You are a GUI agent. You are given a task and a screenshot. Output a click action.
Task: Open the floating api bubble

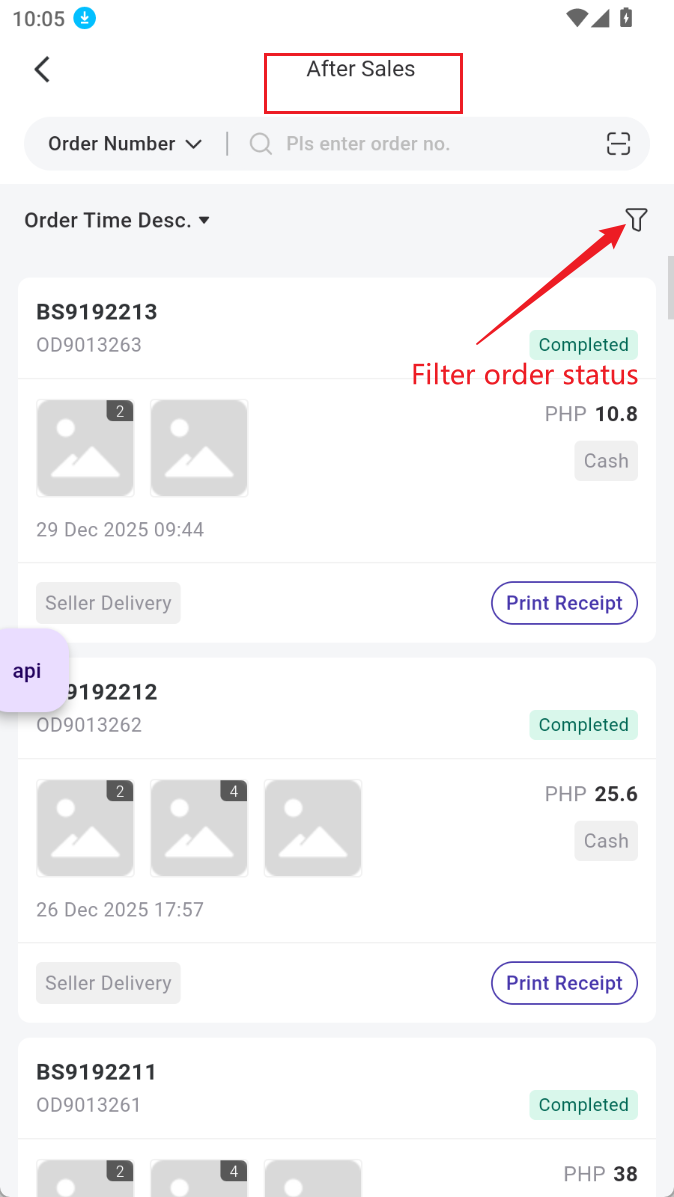tap(29, 670)
